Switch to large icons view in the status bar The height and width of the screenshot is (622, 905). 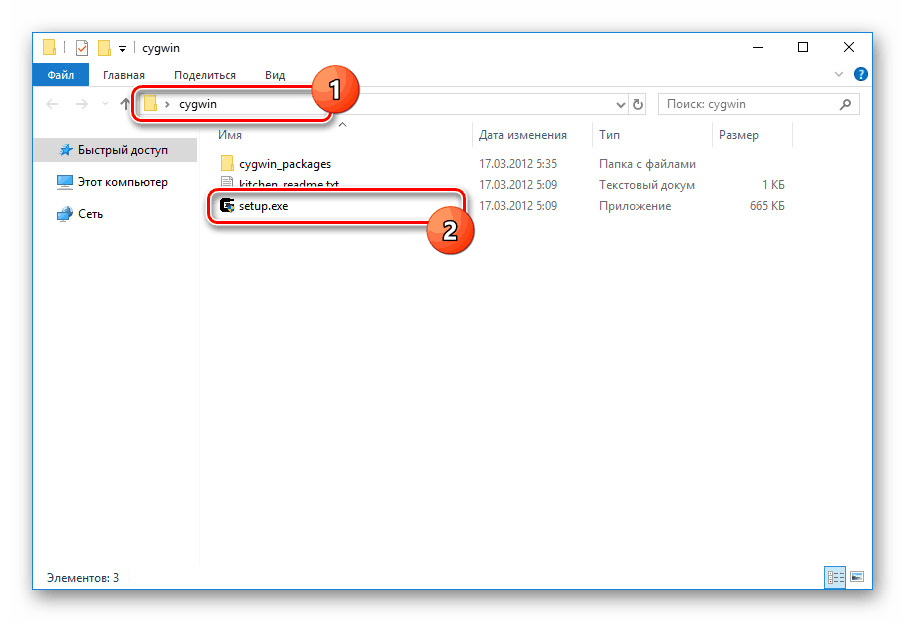[x=857, y=576]
